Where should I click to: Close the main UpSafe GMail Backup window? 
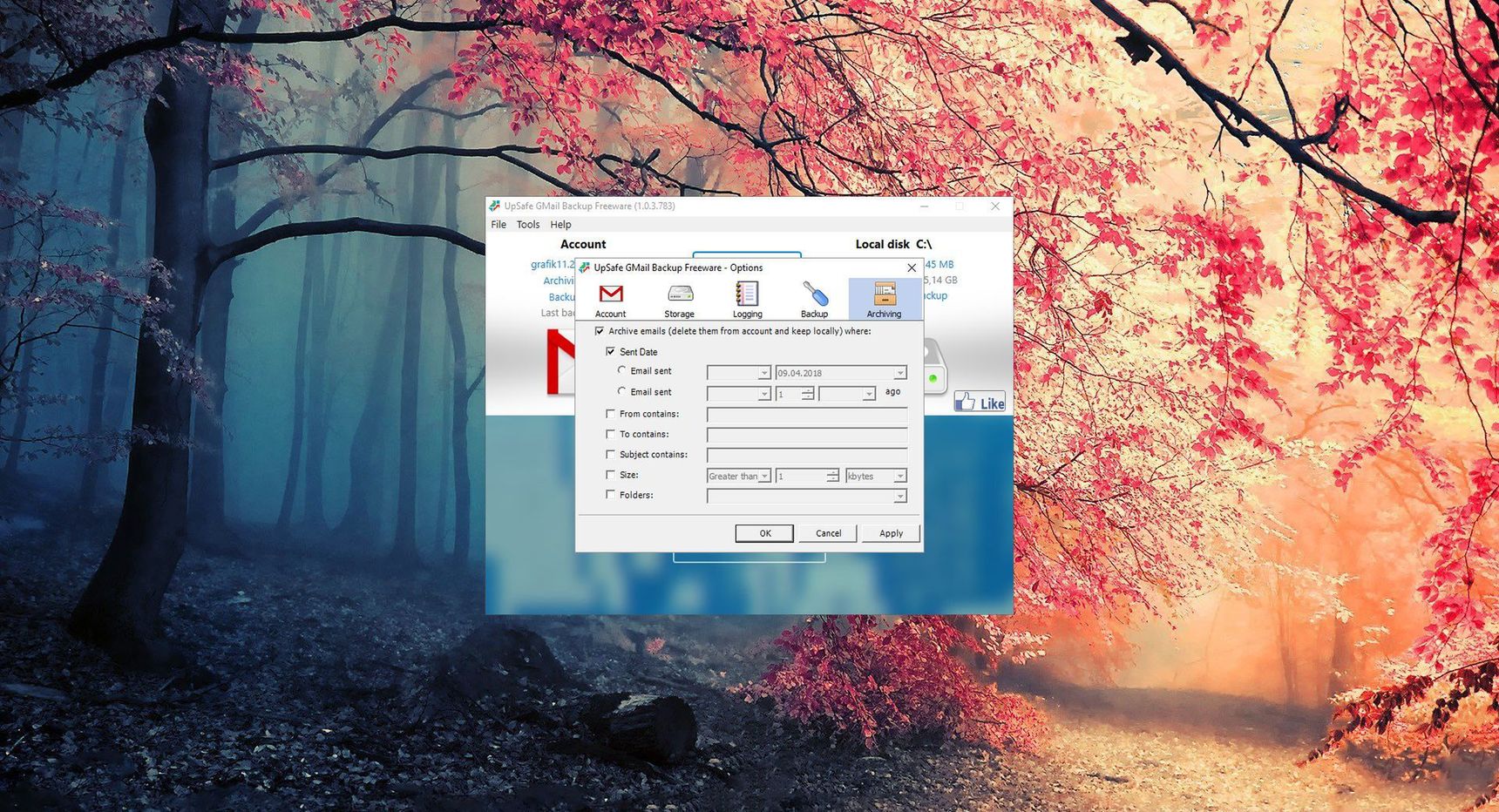[x=995, y=206]
